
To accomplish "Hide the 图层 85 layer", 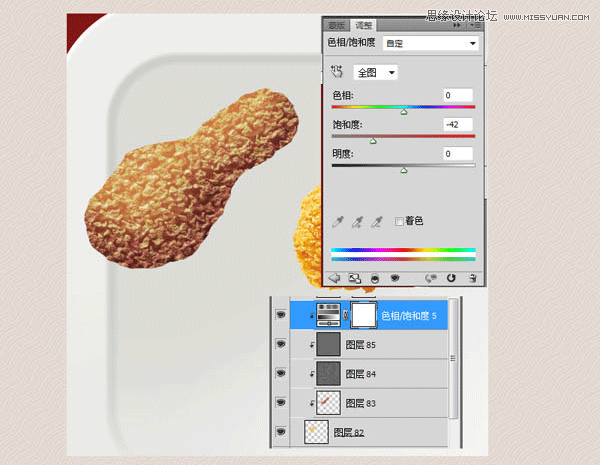I will [x=281, y=344].
